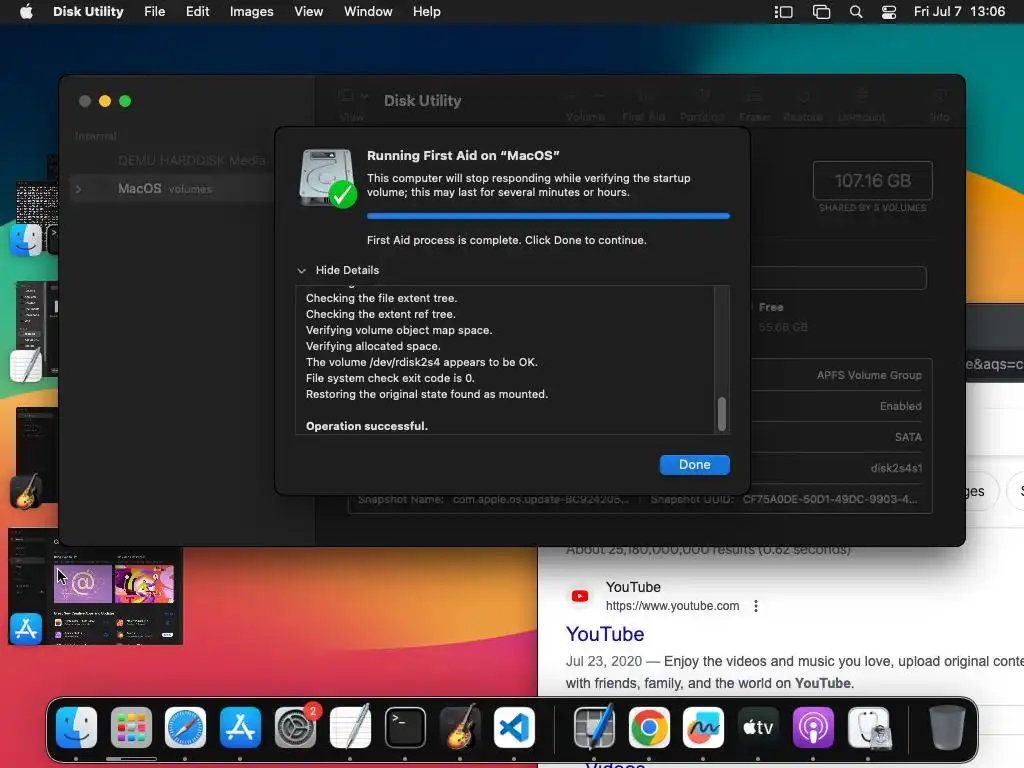This screenshot has height=768, width=1024.
Task: Click the Done button in First Aid dialog
Action: click(x=694, y=464)
